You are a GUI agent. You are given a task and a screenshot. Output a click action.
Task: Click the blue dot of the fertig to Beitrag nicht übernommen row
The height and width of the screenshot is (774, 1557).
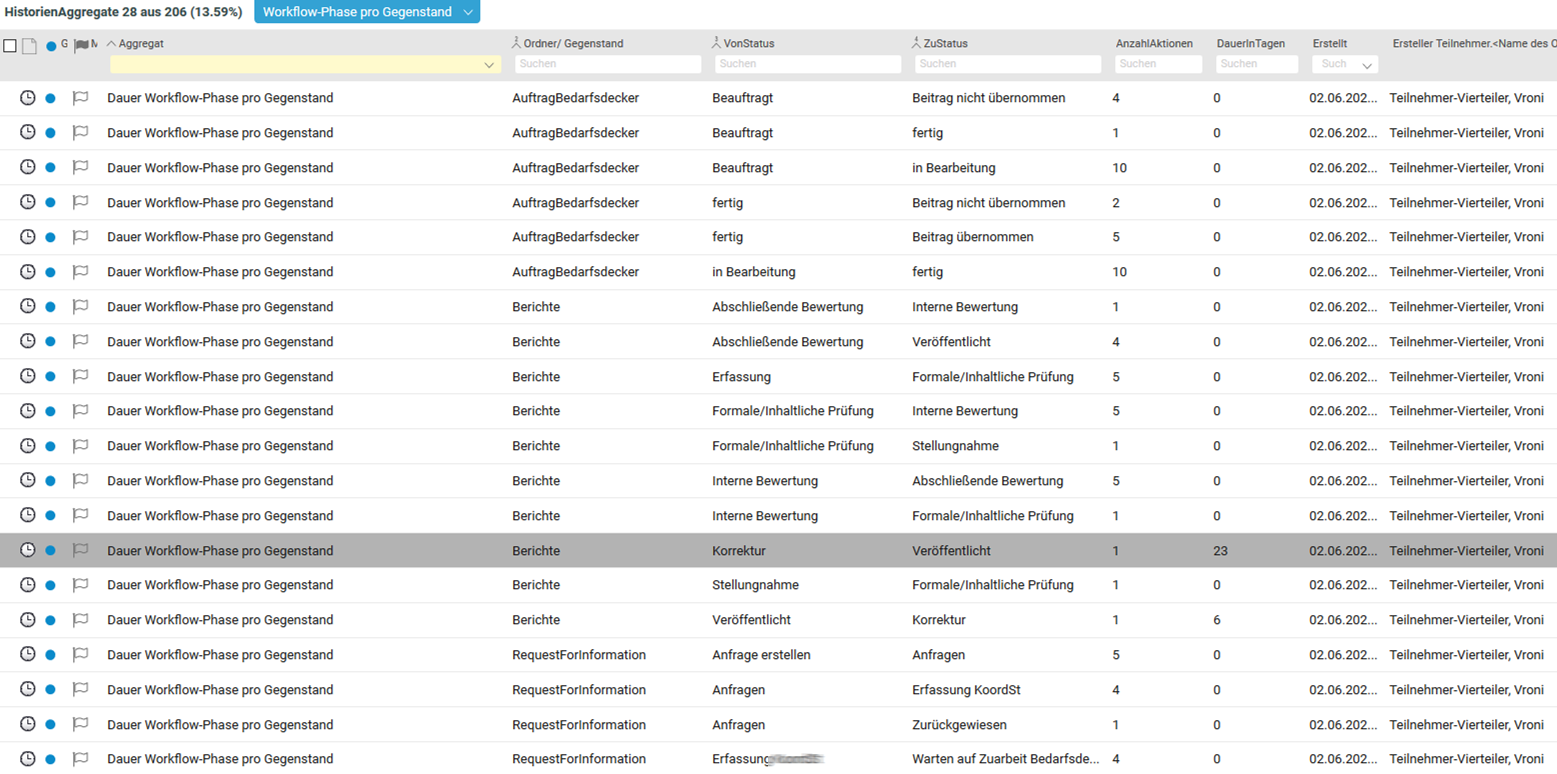click(x=51, y=203)
